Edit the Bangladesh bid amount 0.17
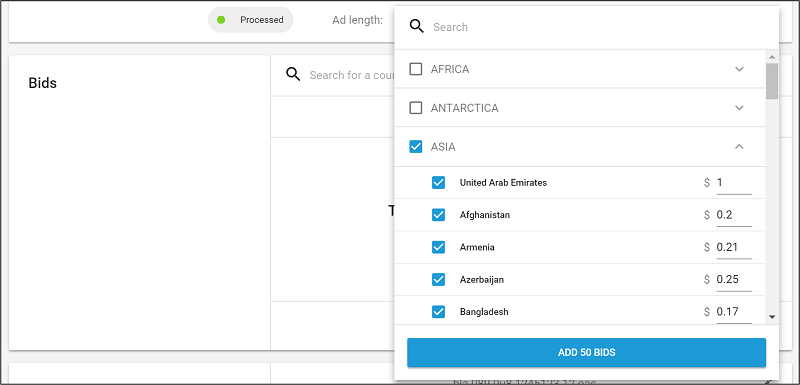Image resolution: width=800 pixels, height=385 pixels. pyautogui.click(x=734, y=312)
